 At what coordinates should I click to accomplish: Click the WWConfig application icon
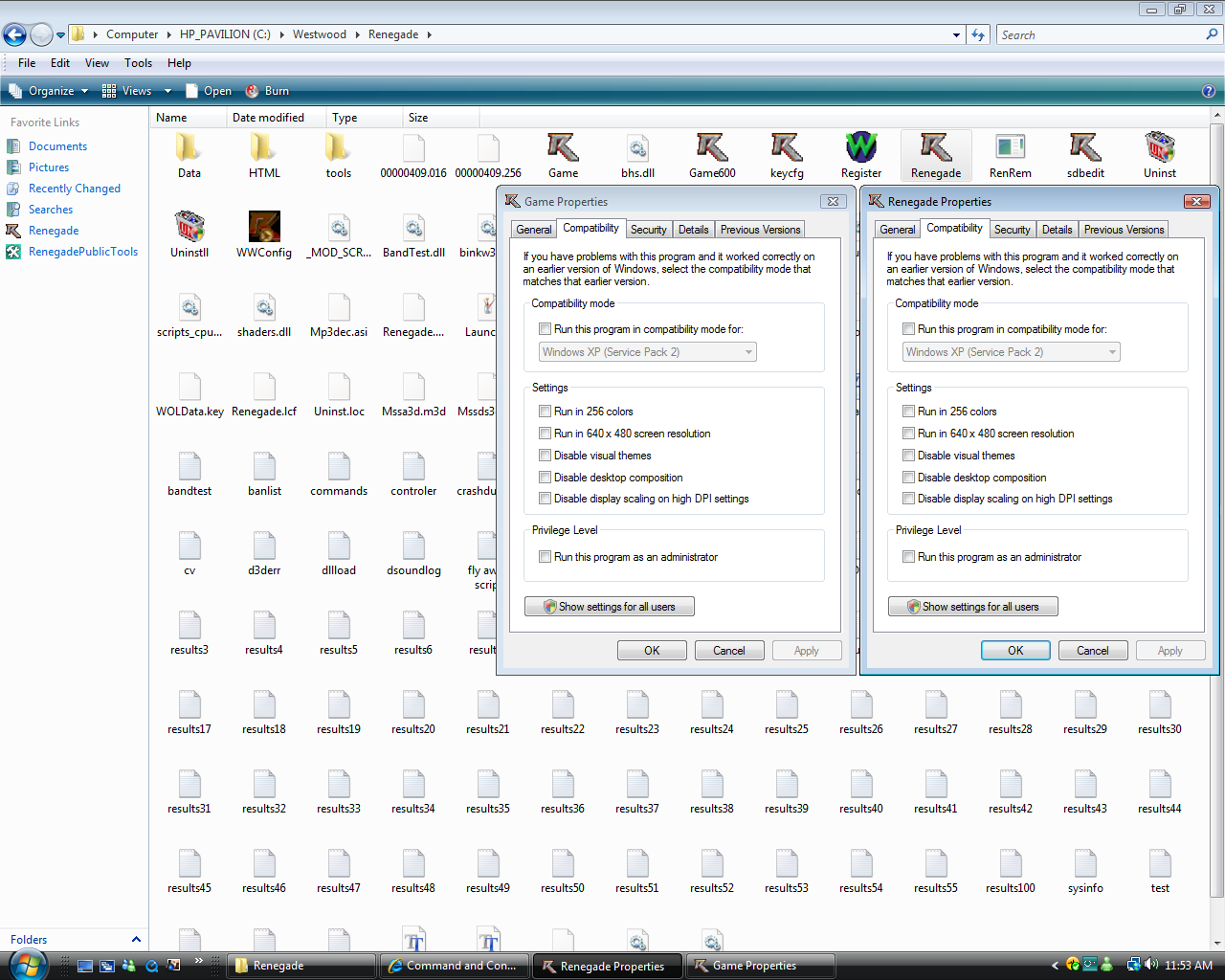click(x=264, y=228)
